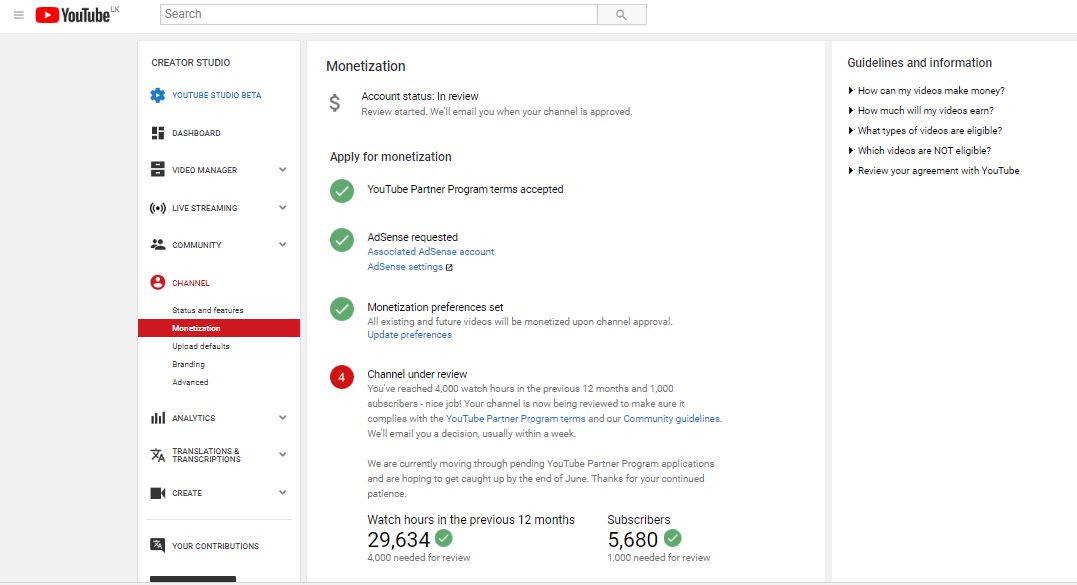1077x585 pixels.
Task: Open Associated AdSense account link
Action: (431, 252)
